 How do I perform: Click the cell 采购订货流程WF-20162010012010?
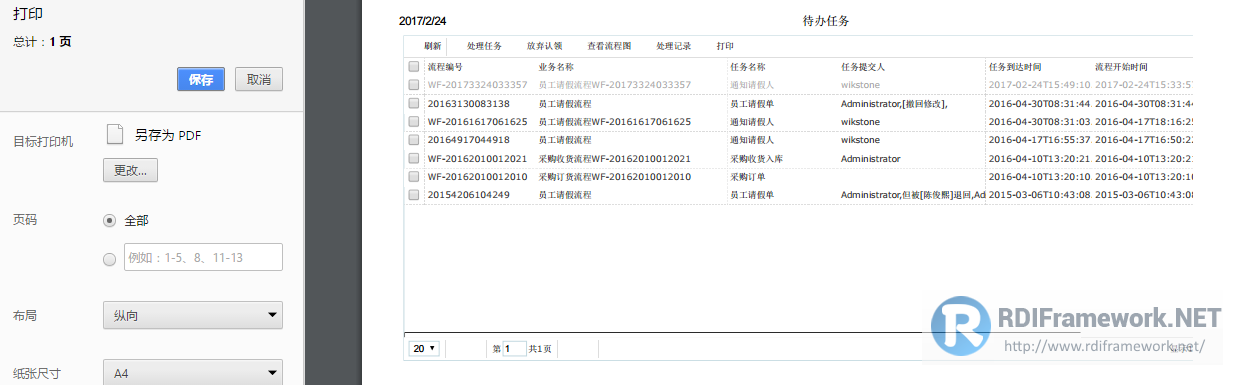[x=615, y=176]
